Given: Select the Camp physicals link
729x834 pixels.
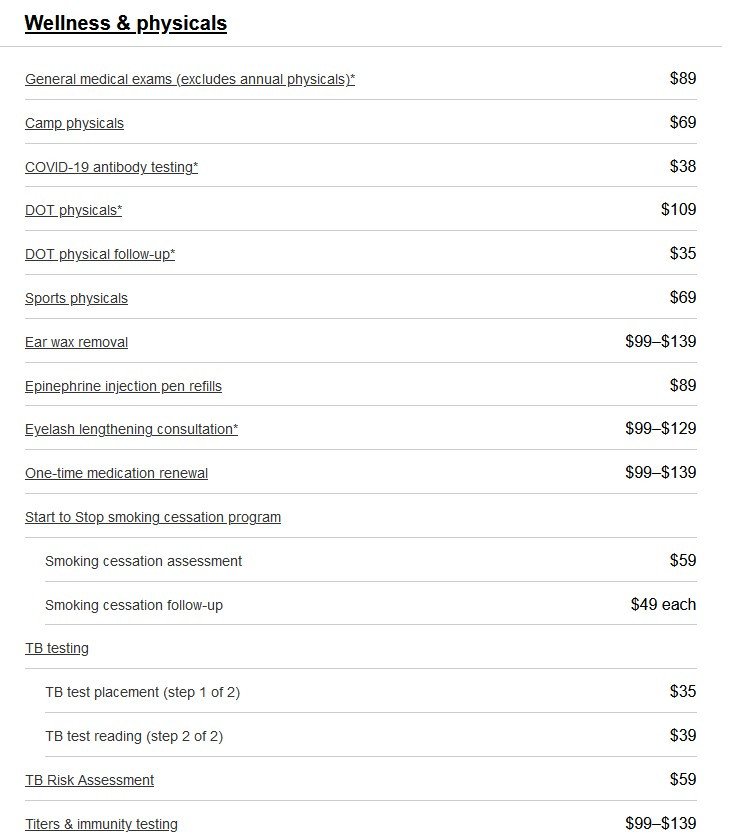Looking at the screenshot, I should click(74, 123).
